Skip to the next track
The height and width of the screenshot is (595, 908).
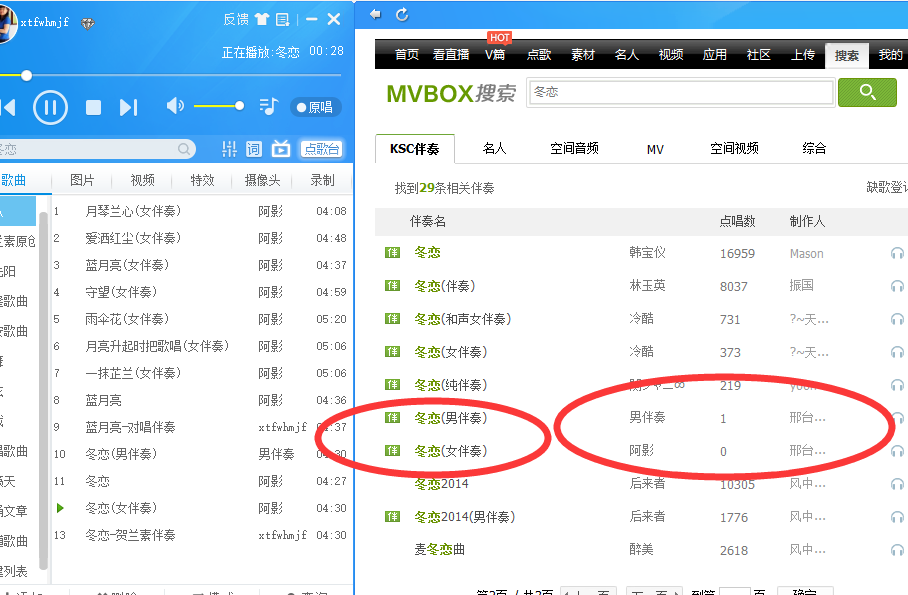tap(128, 107)
